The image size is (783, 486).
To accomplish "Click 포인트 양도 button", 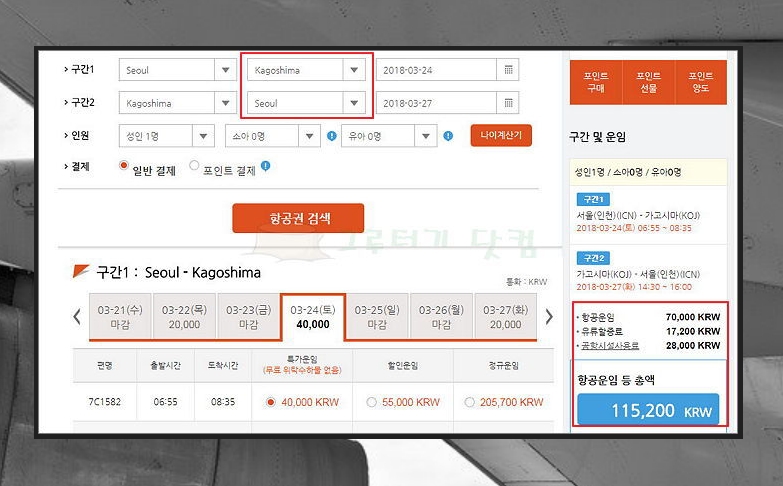I will (x=701, y=82).
